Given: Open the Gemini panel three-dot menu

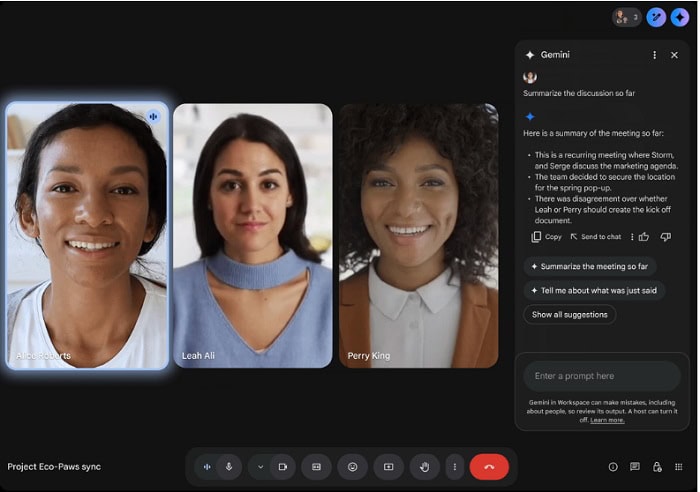Looking at the screenshot, I should (x=655, y=55).
